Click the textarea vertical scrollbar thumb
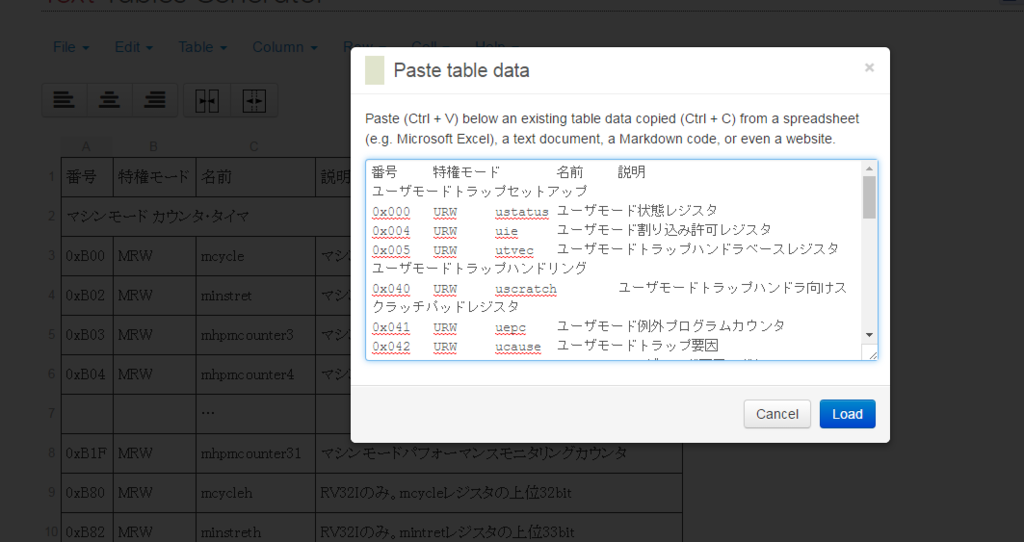 pyautogui.click(x=869, y=197)
